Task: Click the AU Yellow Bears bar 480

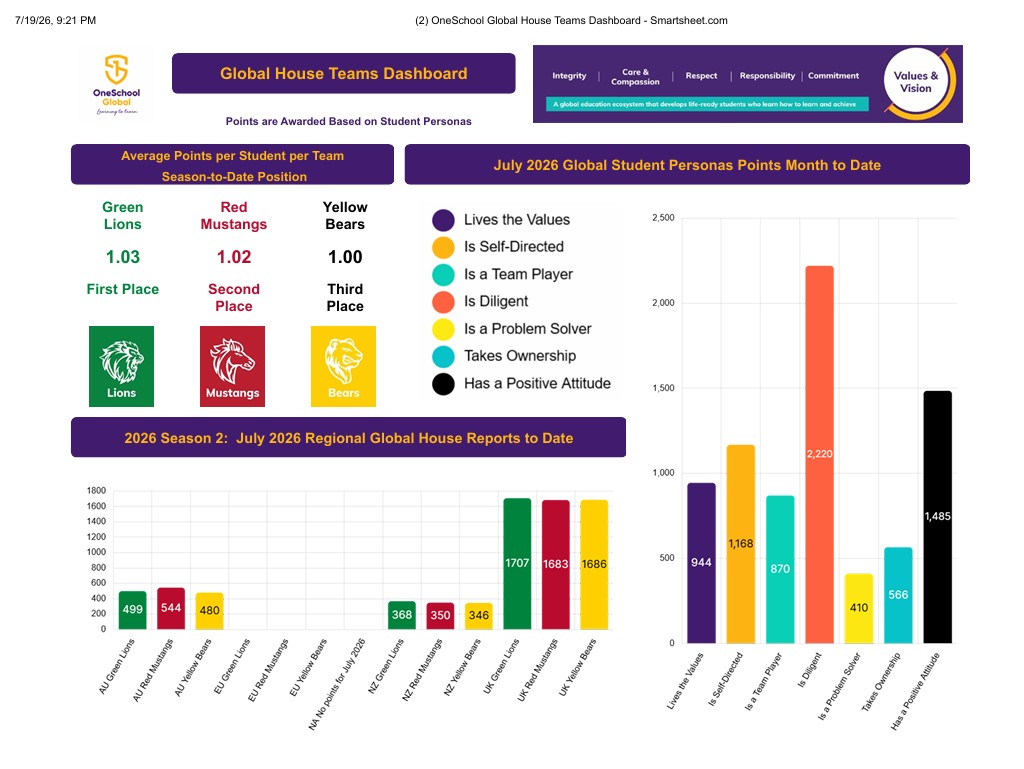Action: tap(210, 611)
